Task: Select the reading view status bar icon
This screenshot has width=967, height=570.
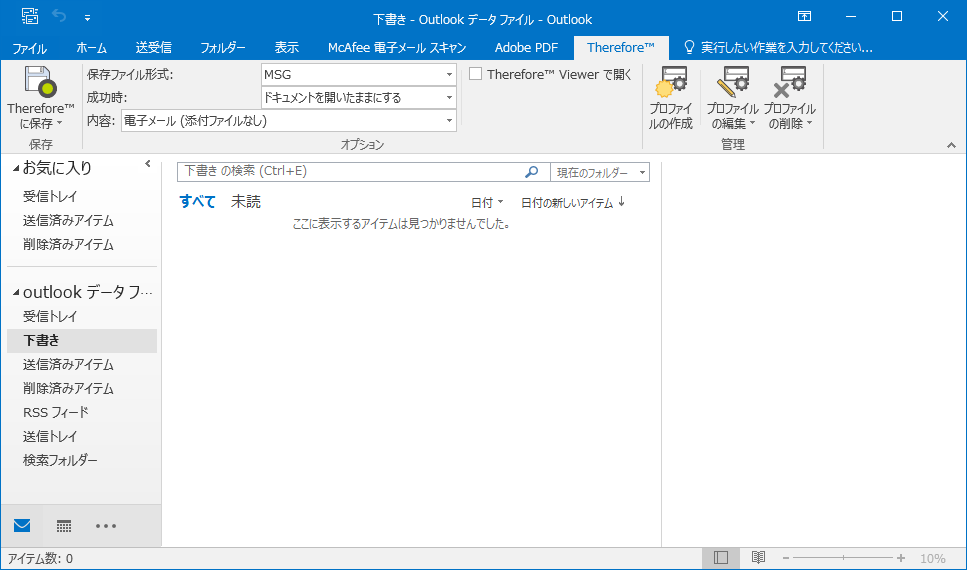Action: pyautogui.click(x=758, y=558)
